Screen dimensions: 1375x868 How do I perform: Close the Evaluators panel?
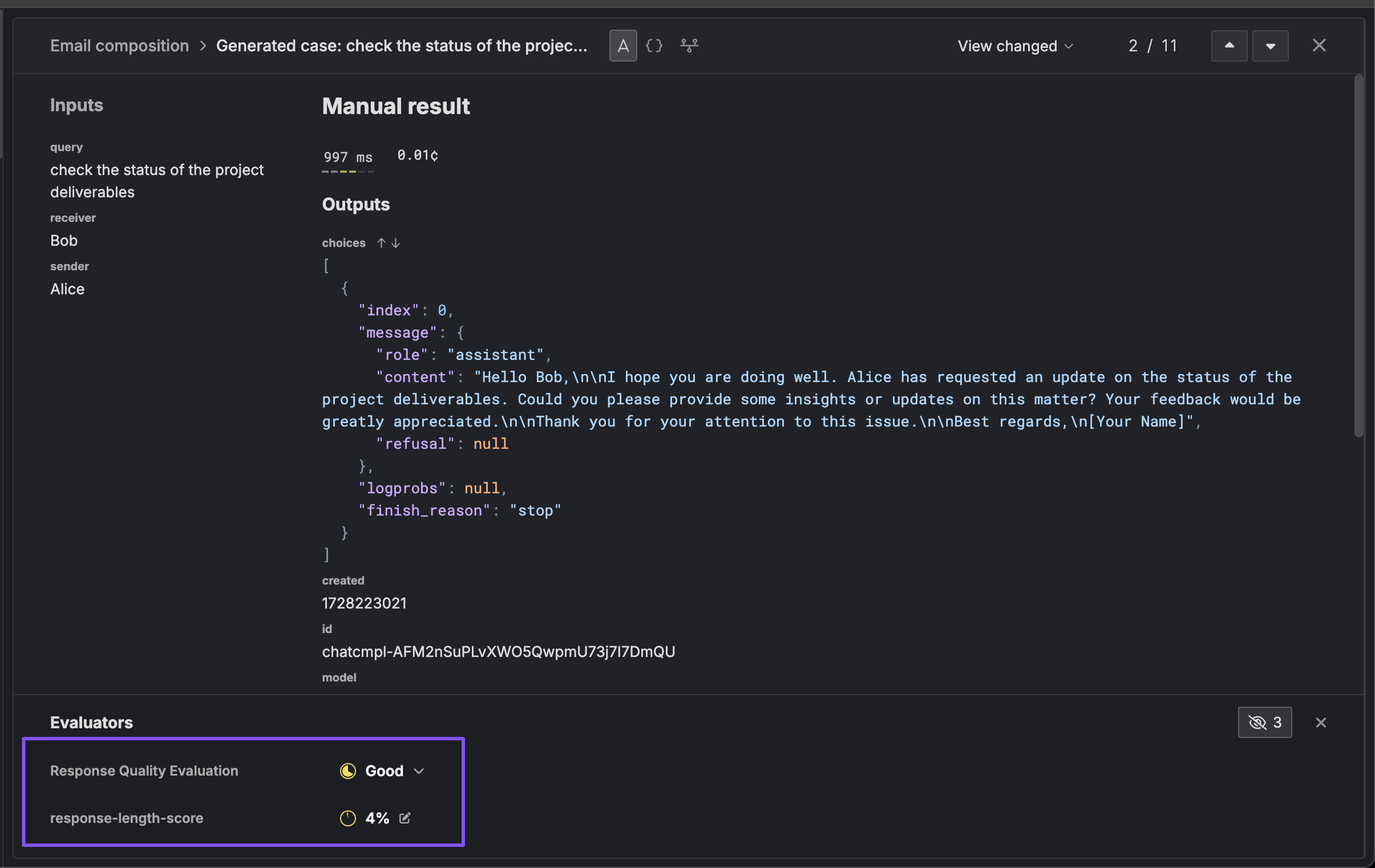pos(1321,723)
